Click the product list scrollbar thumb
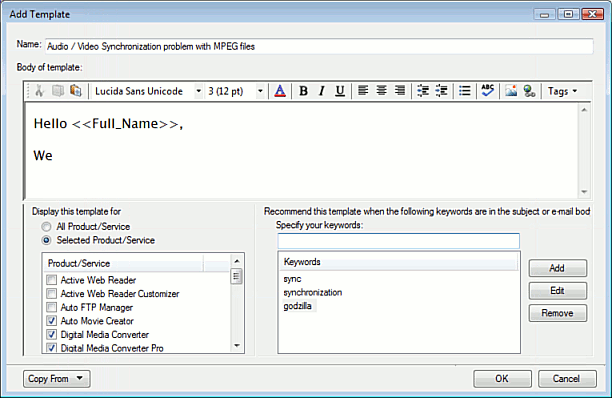The width and height of the screenshot is (612, 398). (237, 276)
